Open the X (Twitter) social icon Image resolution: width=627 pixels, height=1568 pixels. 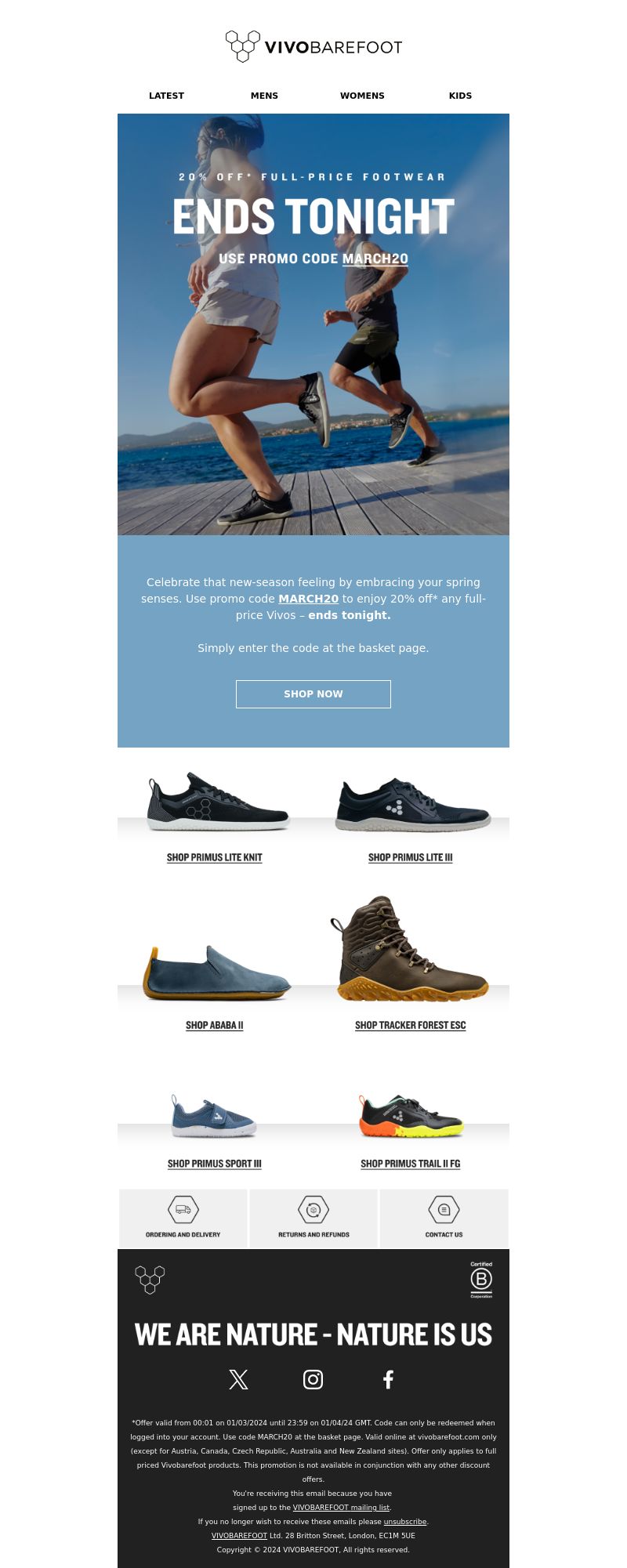[x=238, y=1379]
